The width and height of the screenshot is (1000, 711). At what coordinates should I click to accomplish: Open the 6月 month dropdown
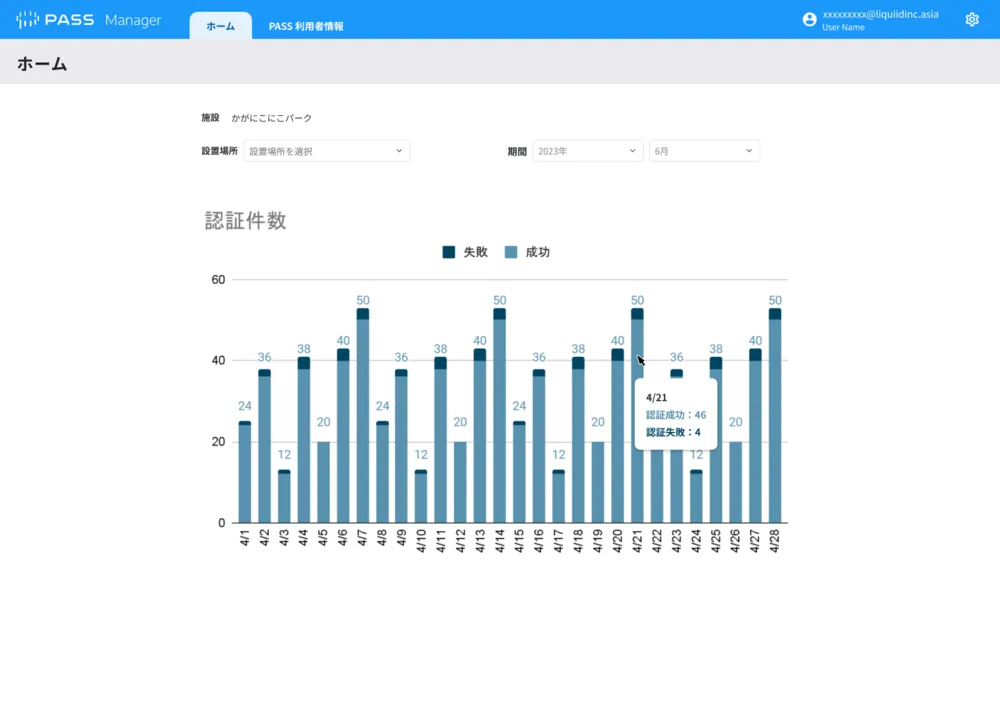(x=703, y=151)
